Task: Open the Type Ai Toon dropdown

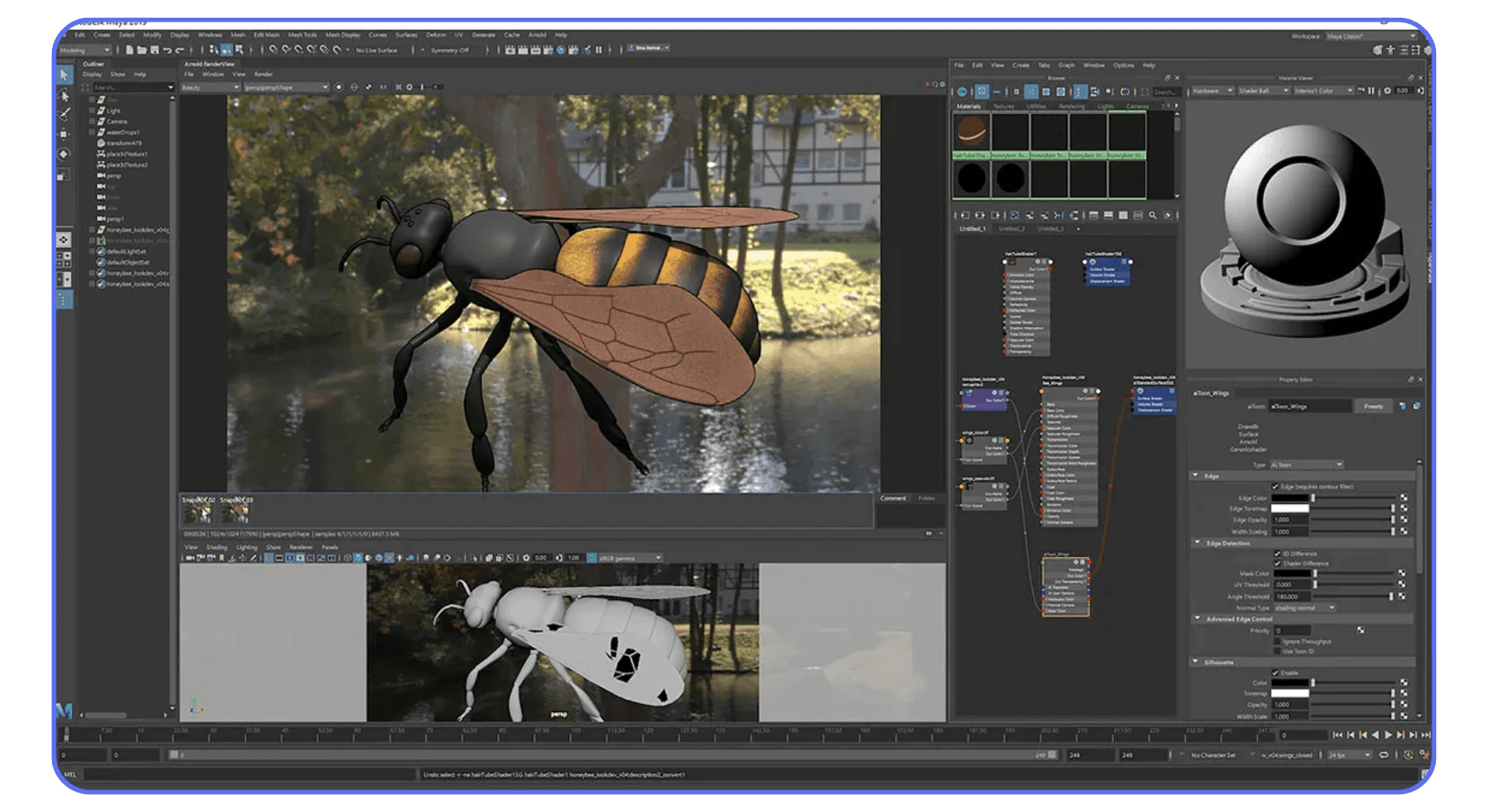Action: coord(1306,465)
